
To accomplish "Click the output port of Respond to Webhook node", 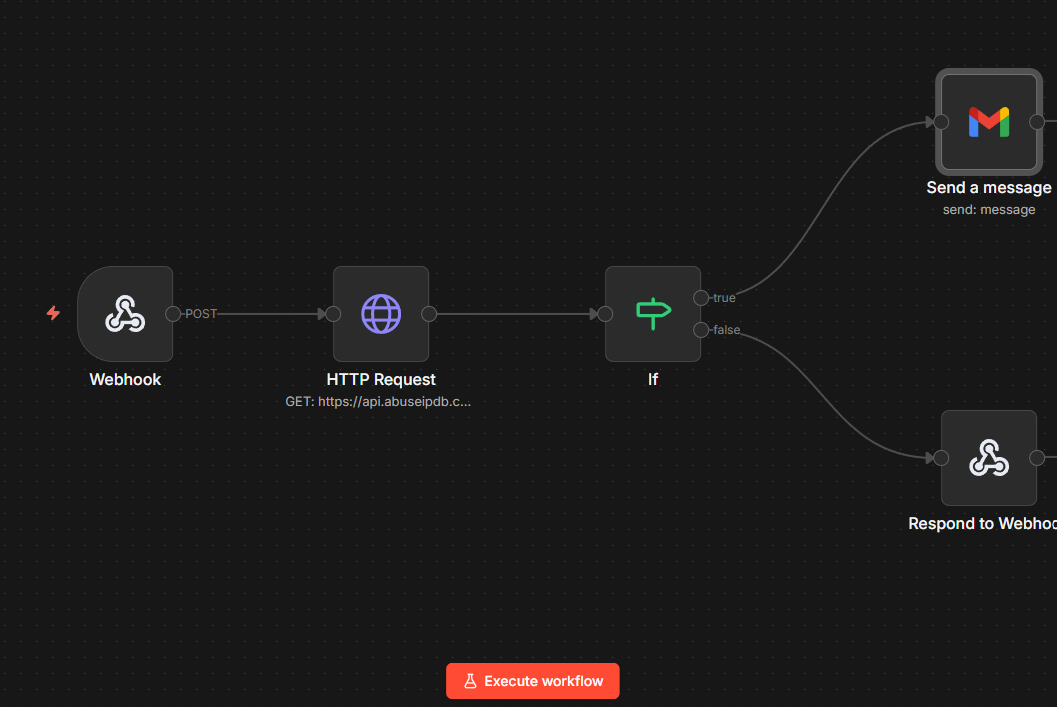I will click(1038, 458).
